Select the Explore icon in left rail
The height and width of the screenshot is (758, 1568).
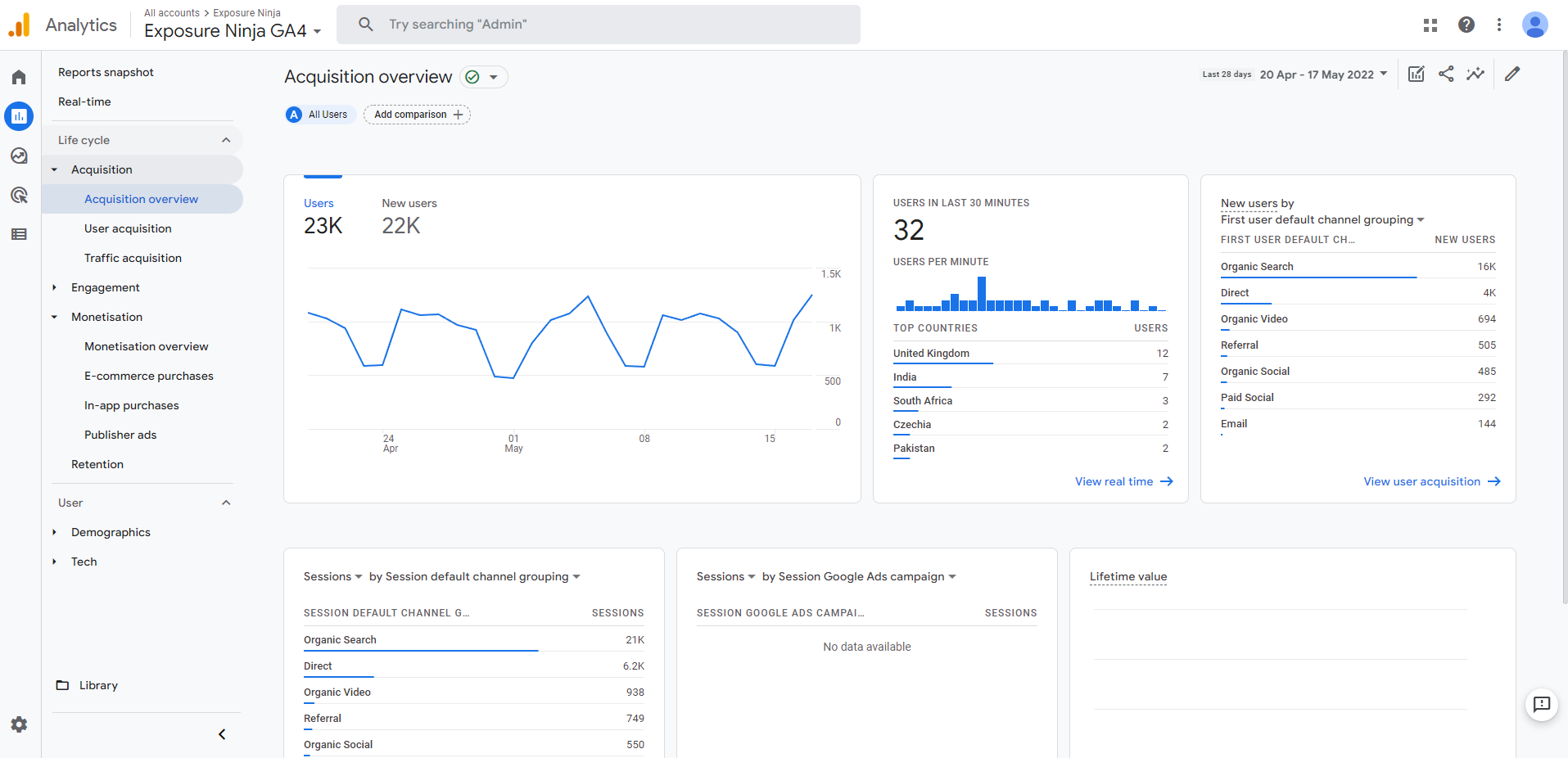click(x=18, y=156)
